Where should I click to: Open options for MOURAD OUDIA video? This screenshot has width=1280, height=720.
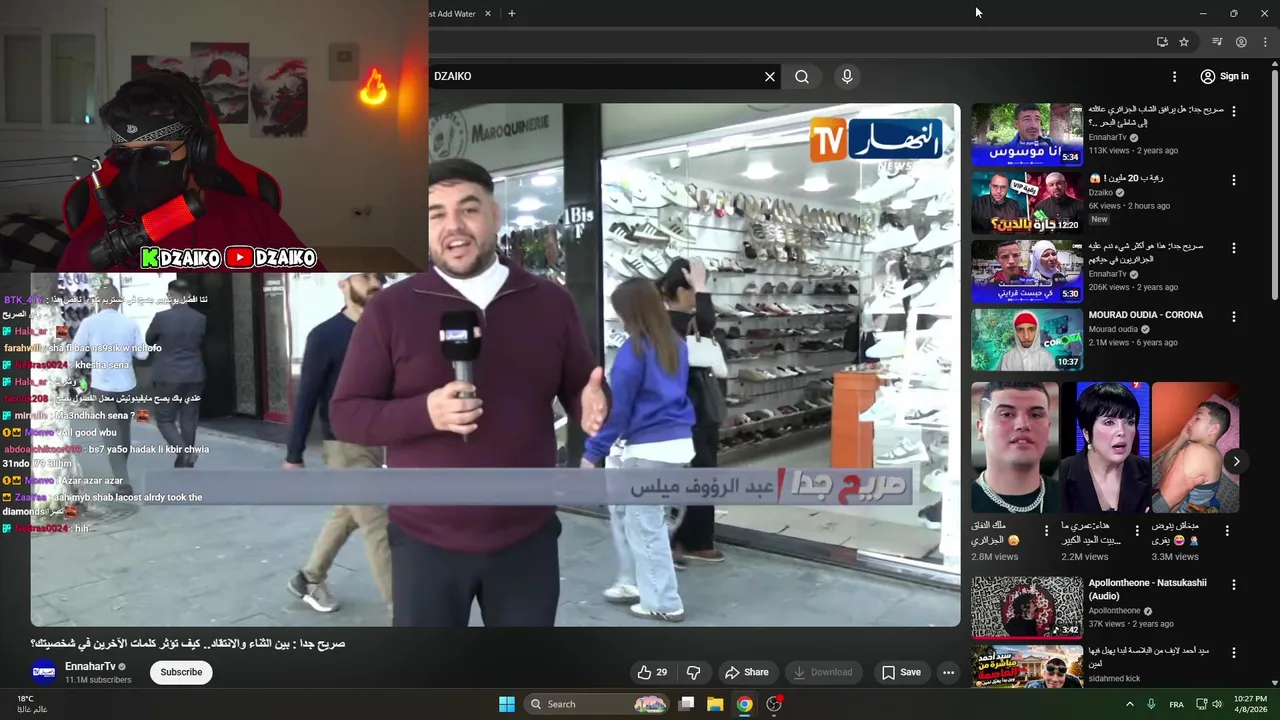tap(1233, 316)
